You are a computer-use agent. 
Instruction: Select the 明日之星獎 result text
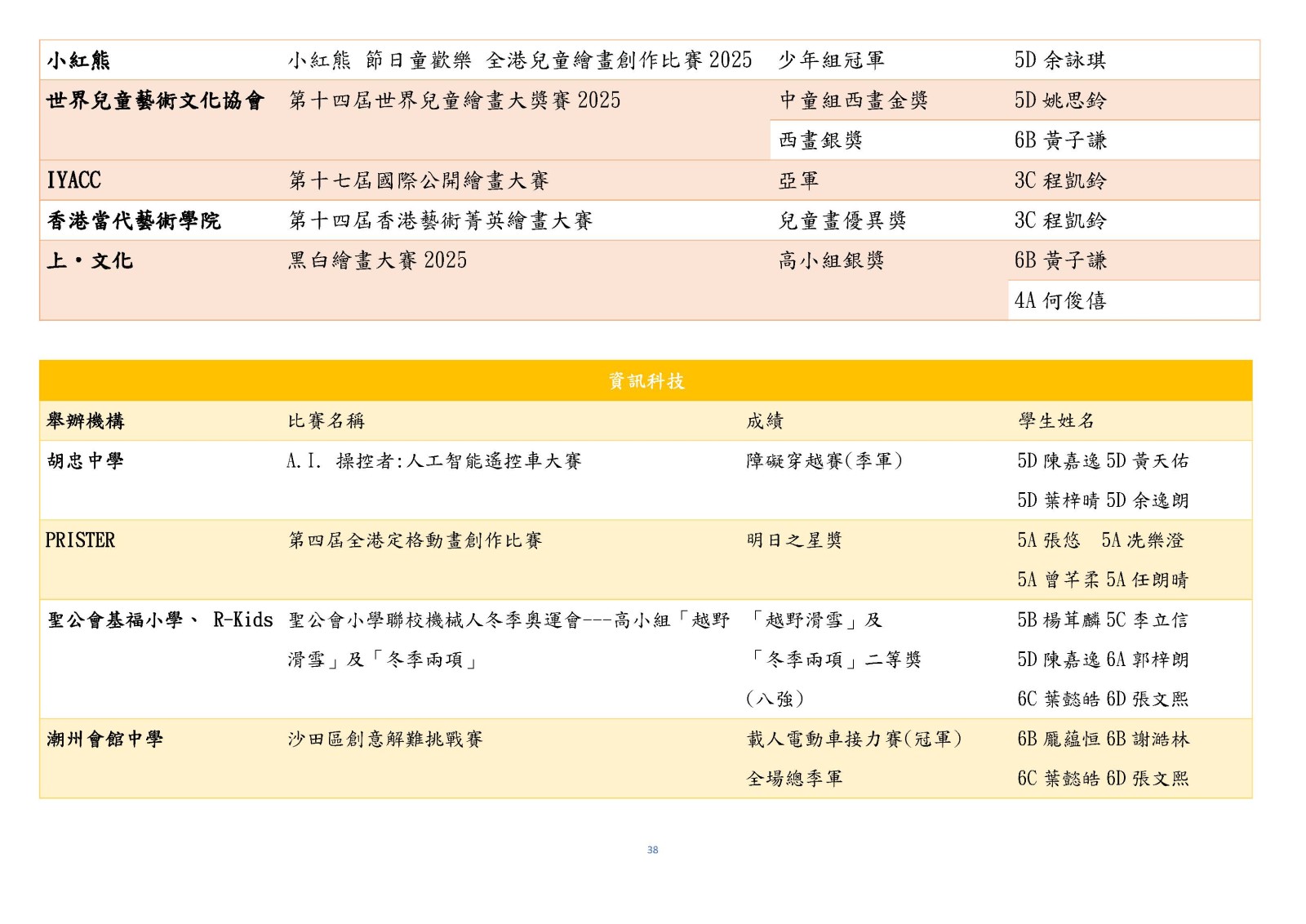(794, 540)
